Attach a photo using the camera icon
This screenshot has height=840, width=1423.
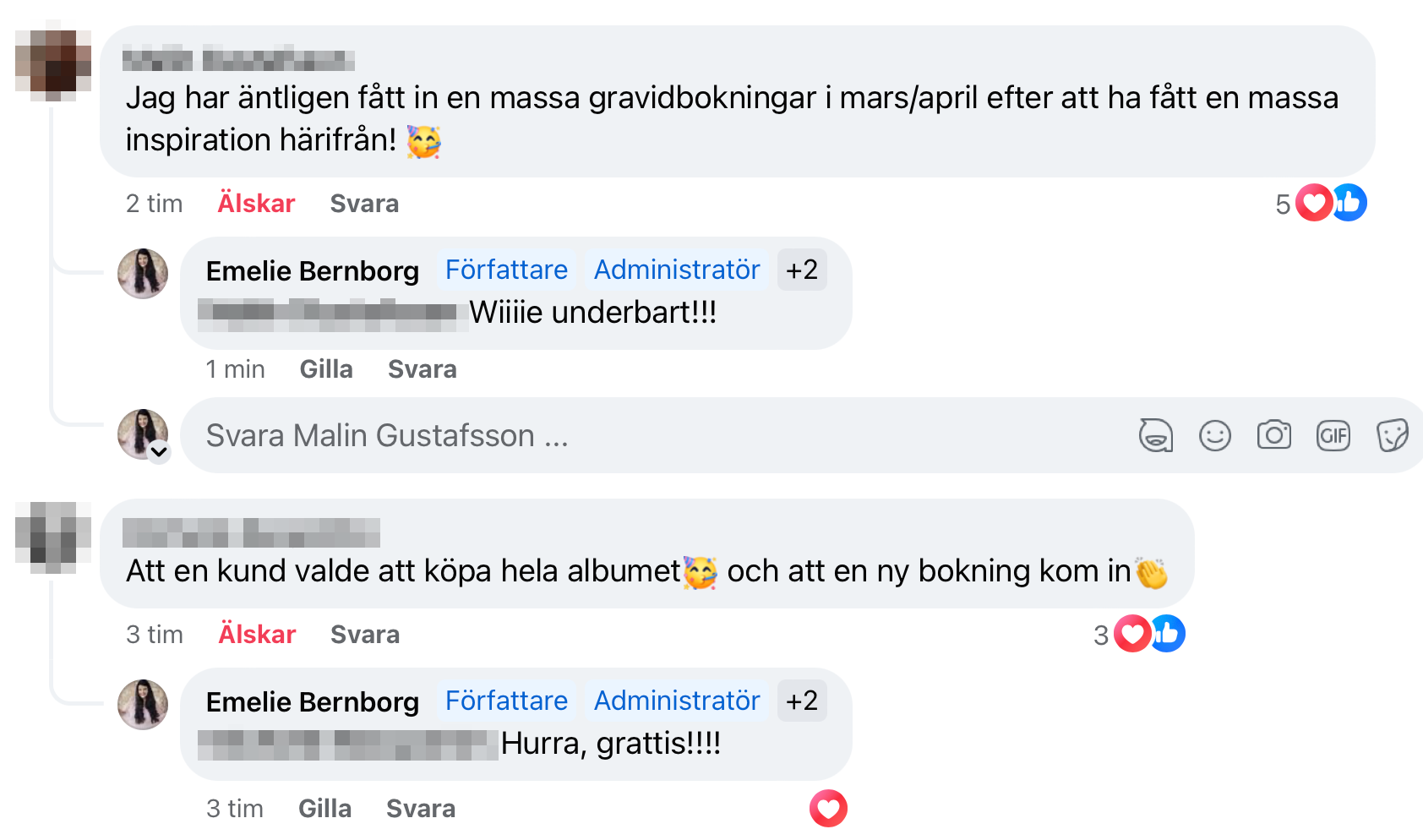(x=1273, y=436)
